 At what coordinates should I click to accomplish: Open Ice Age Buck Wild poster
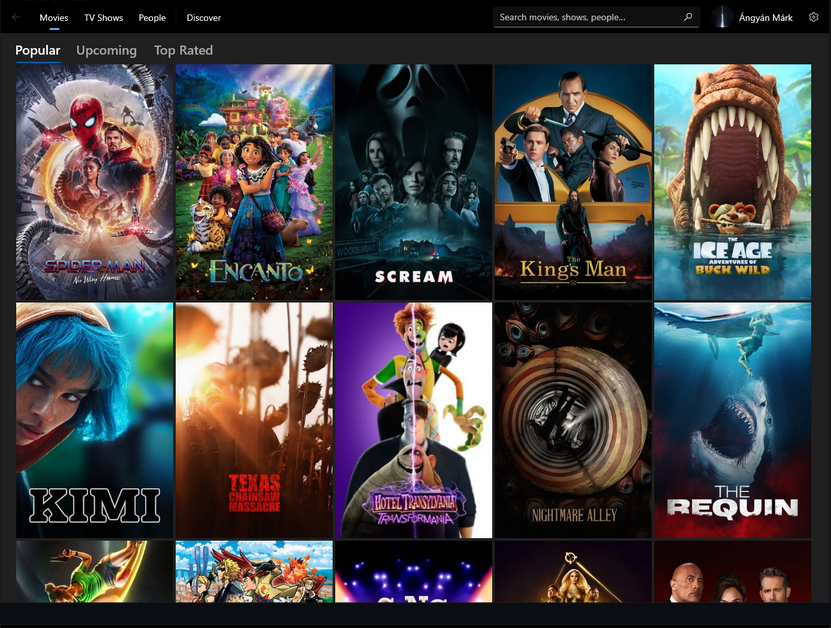tap(733, 182)
